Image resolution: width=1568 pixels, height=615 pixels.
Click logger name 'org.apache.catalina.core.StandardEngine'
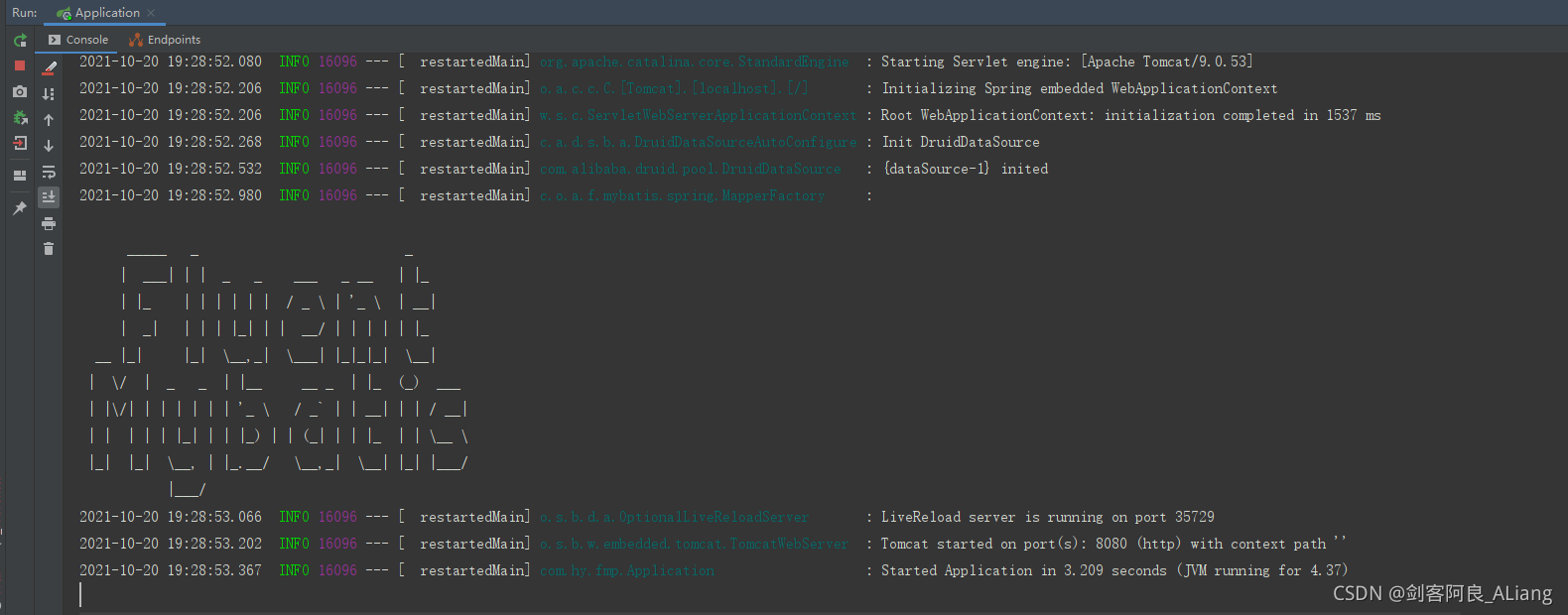click(x=695, y=61)
